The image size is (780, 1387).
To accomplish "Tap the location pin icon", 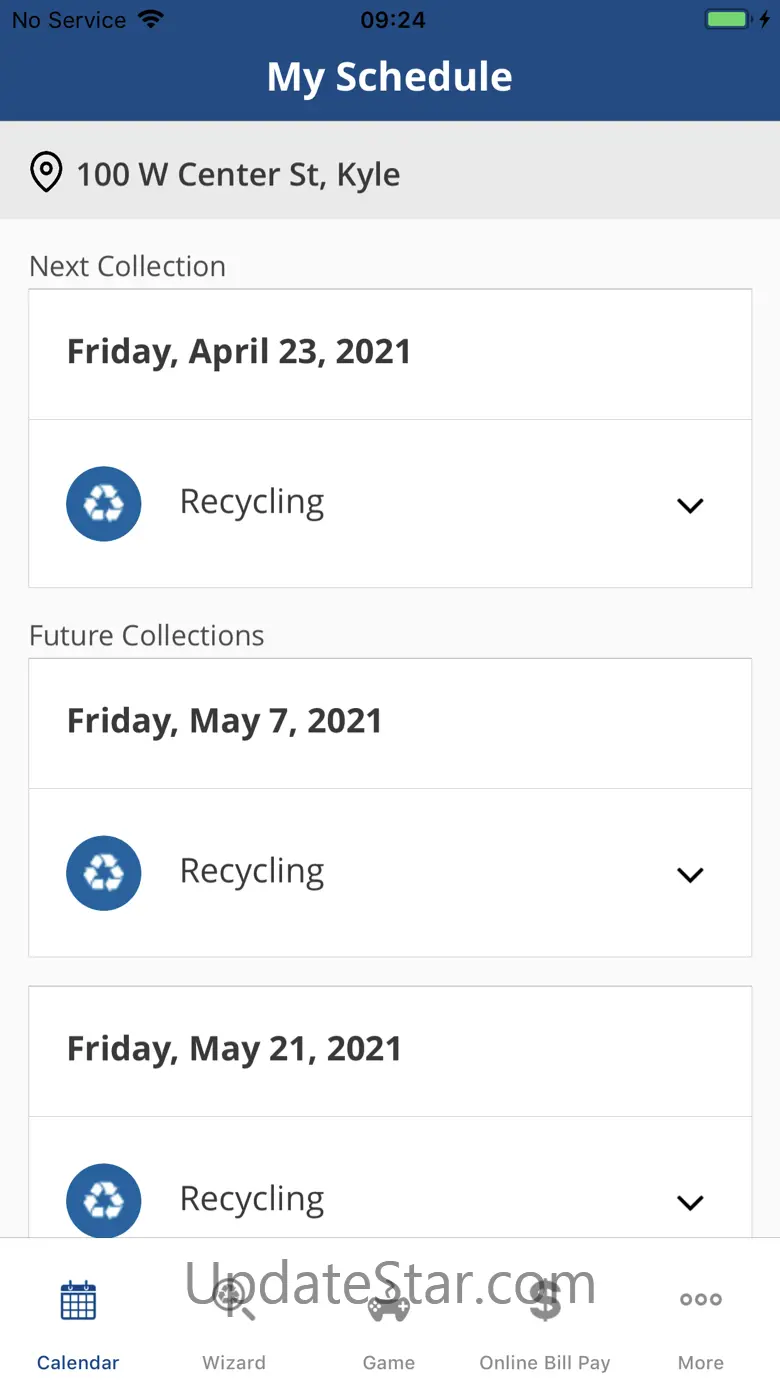I will (x=46, y=173).
